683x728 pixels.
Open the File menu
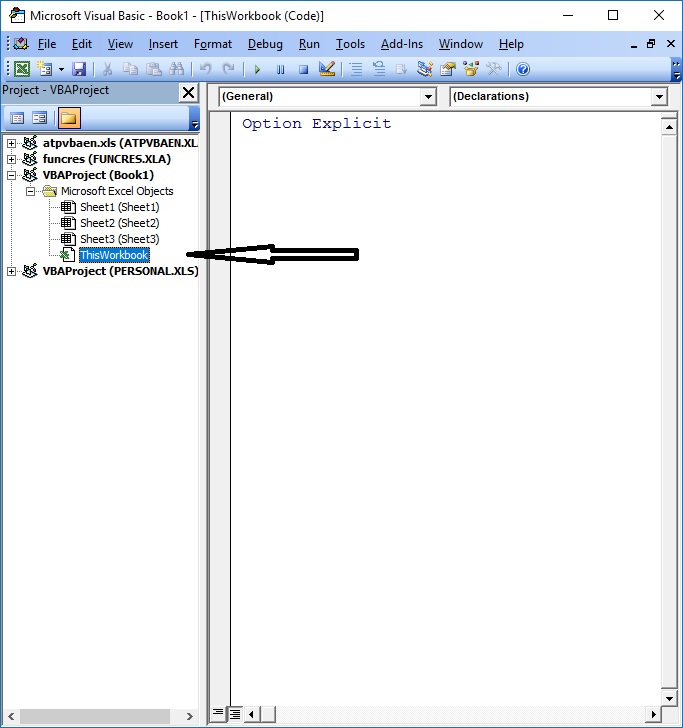[x=47, y=44]
